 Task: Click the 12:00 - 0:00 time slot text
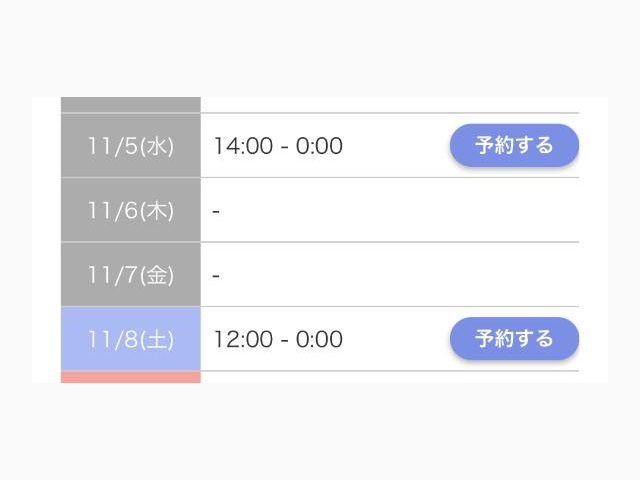[x=277, y=339]
